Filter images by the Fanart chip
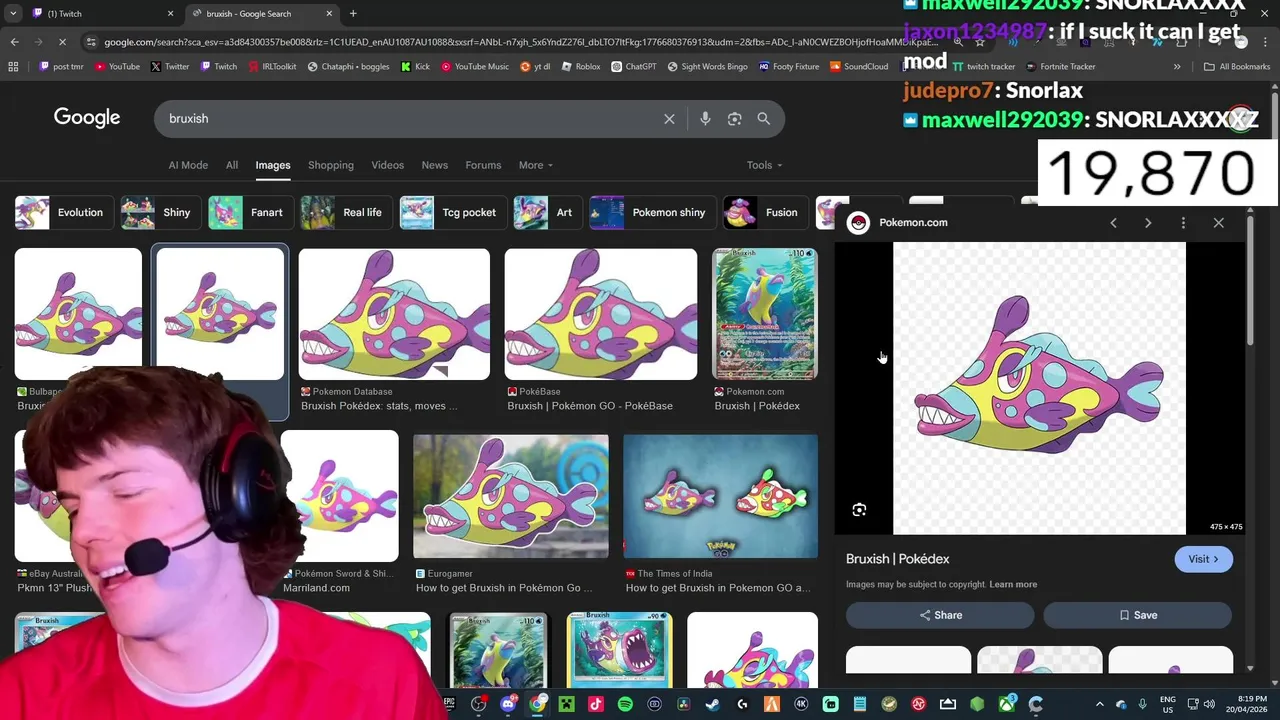Image resolution: width=1280 pixels, height=720 pixels. pyautogui.click(x=249, y=213)
